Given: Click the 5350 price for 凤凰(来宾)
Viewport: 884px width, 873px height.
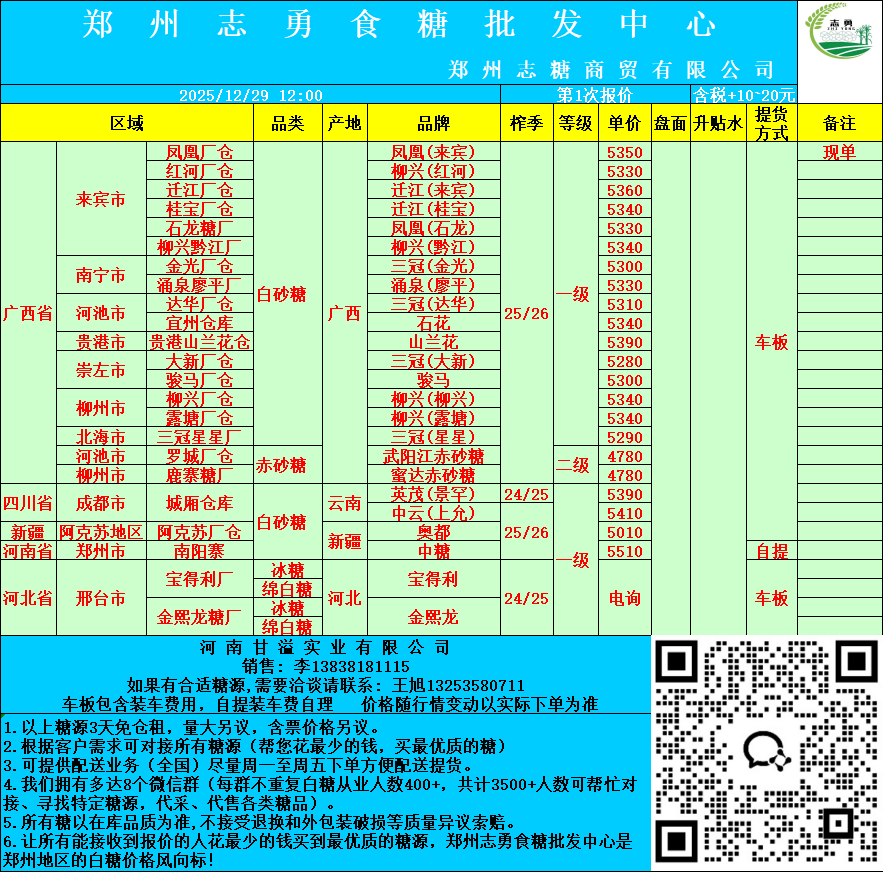Looking at the screenshot, I should 625,153.
